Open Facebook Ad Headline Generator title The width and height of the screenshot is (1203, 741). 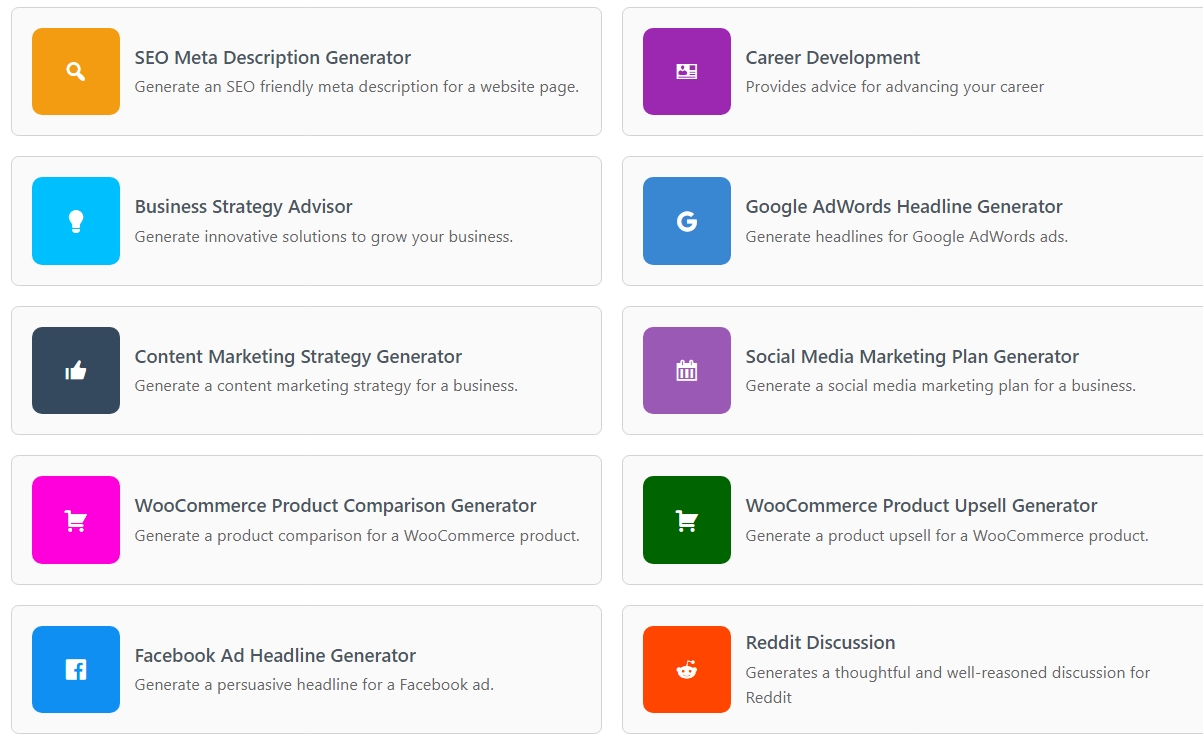coord(276,656)
